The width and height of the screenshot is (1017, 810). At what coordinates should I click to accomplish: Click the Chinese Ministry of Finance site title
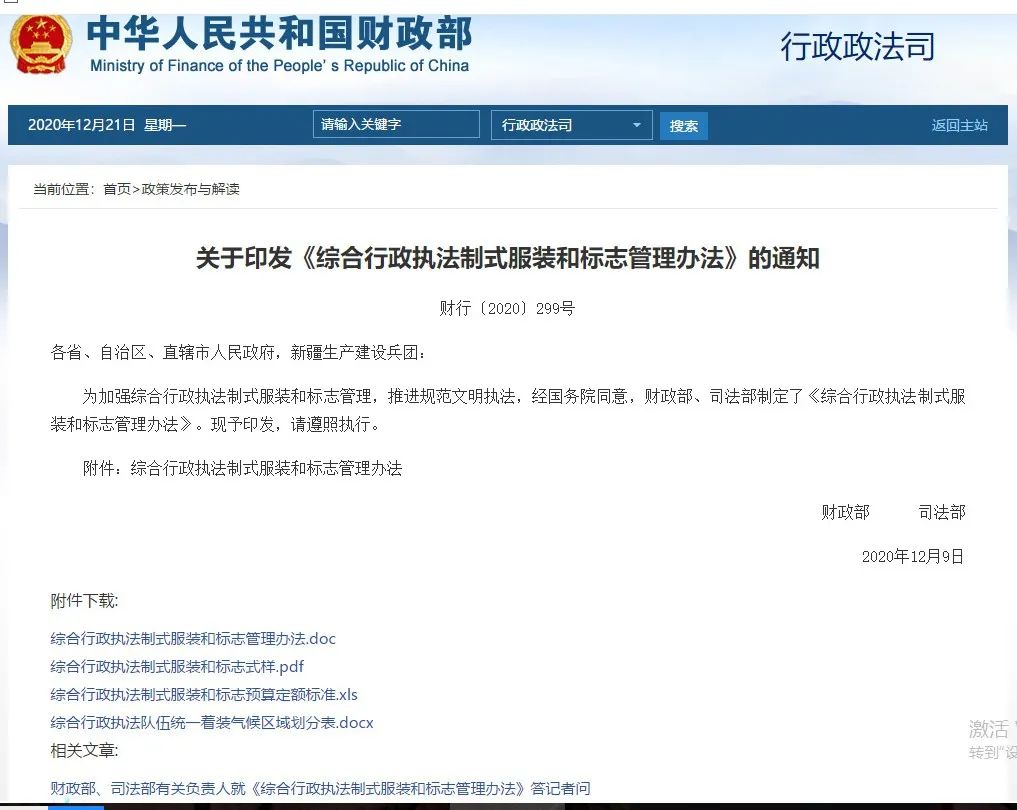point(279,33)
